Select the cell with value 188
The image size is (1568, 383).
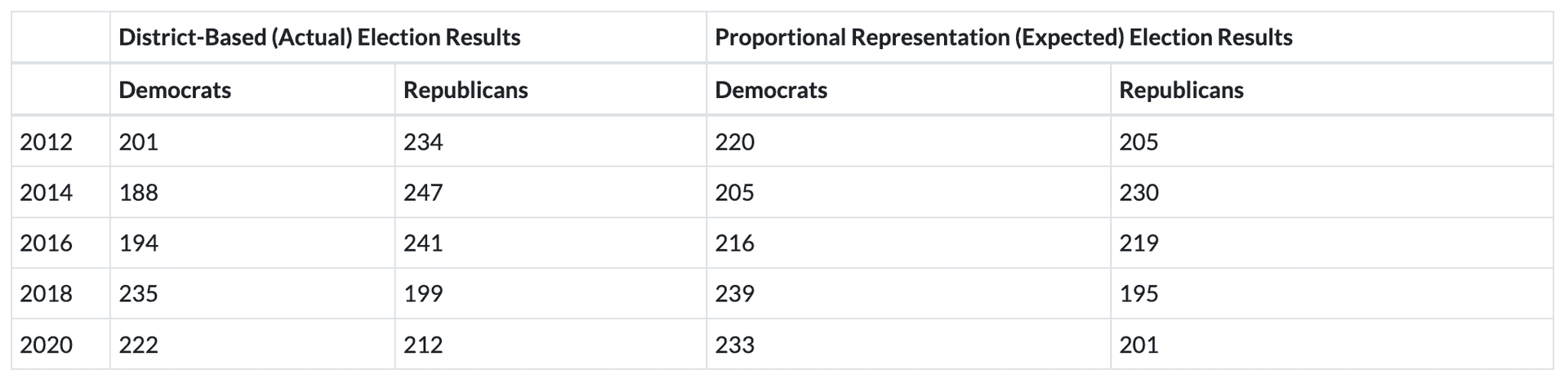pos(138,193)
